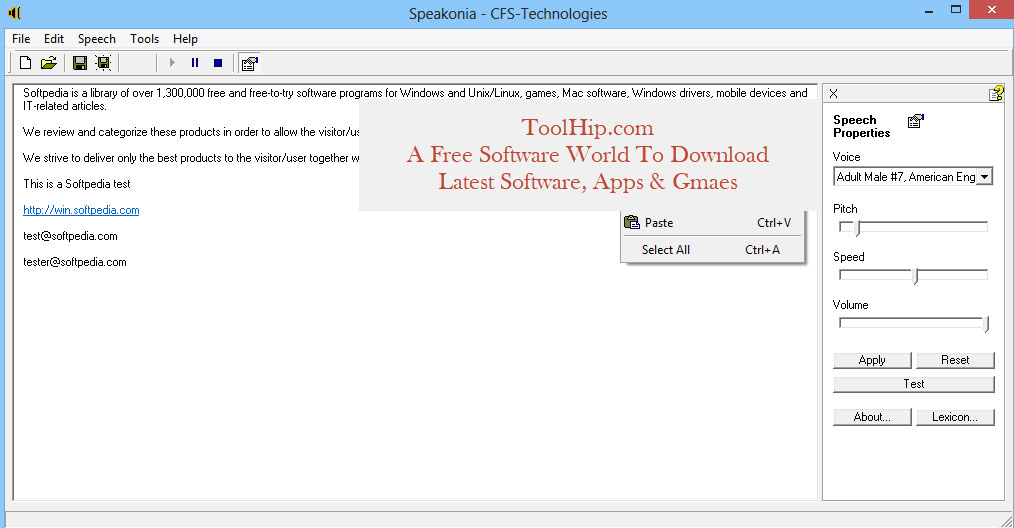Open the Lexicon editor
Image resolution: width=1014 pixels, height=528 pixels.
point(955,417)
